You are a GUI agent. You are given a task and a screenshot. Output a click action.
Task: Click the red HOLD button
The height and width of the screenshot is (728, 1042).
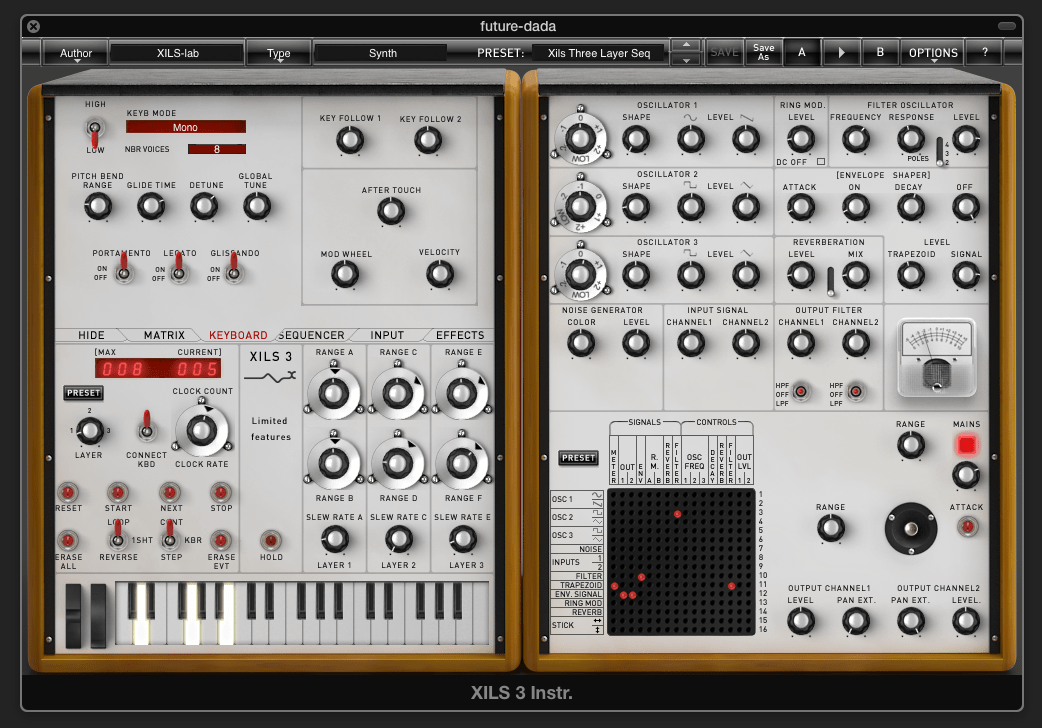tap(270, 540)
